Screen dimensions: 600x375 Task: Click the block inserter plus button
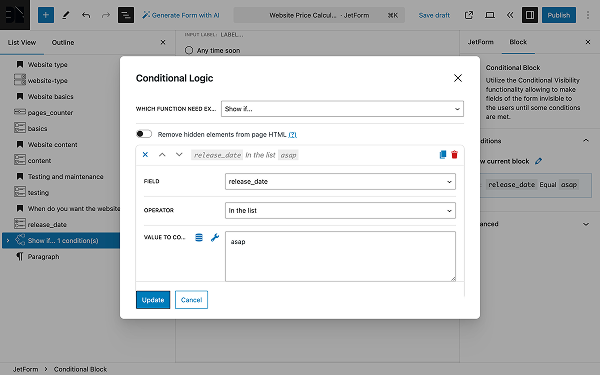click(46, 15)
